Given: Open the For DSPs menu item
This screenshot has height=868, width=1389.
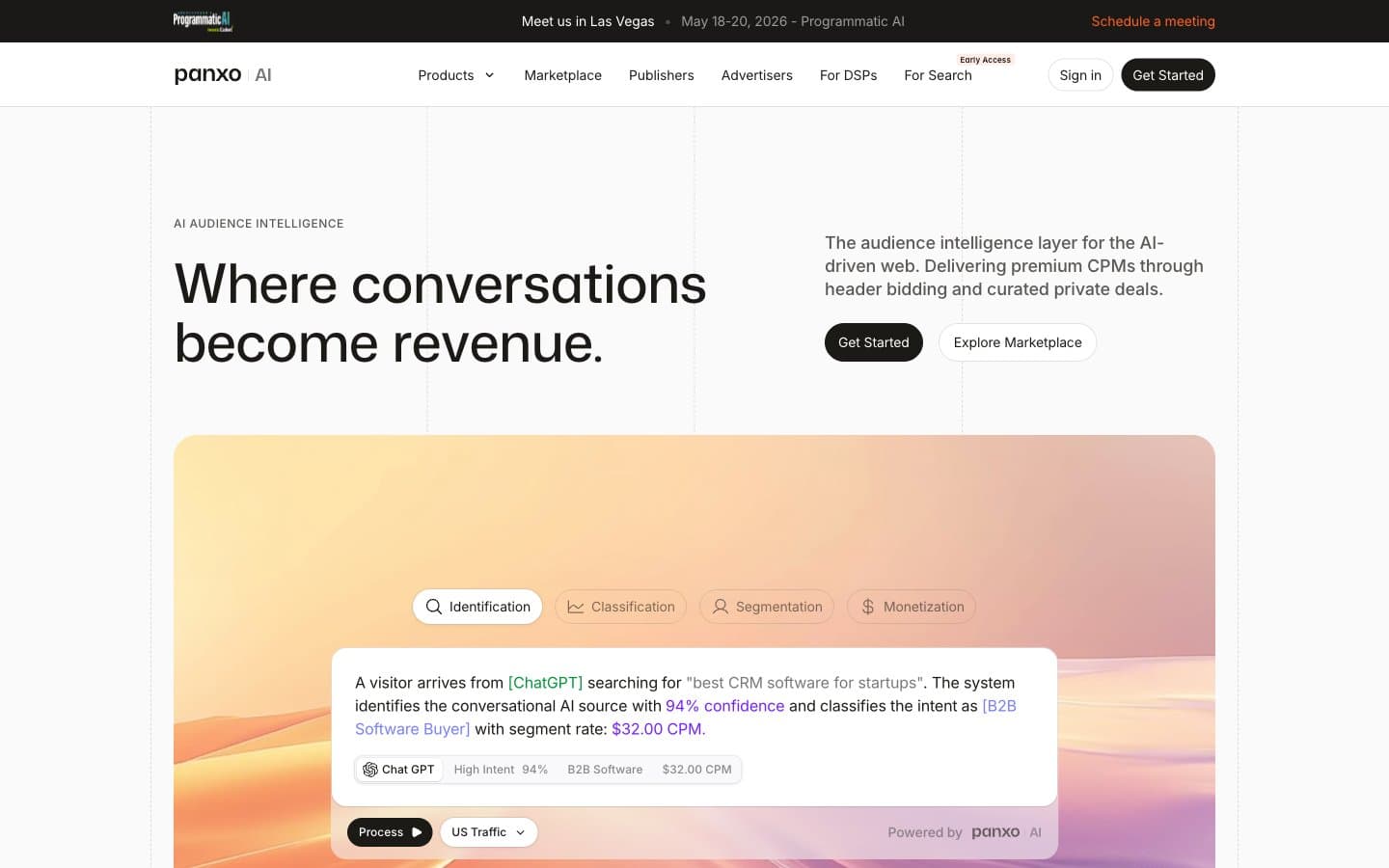Looking at the screenshot, I should point(849,75).
